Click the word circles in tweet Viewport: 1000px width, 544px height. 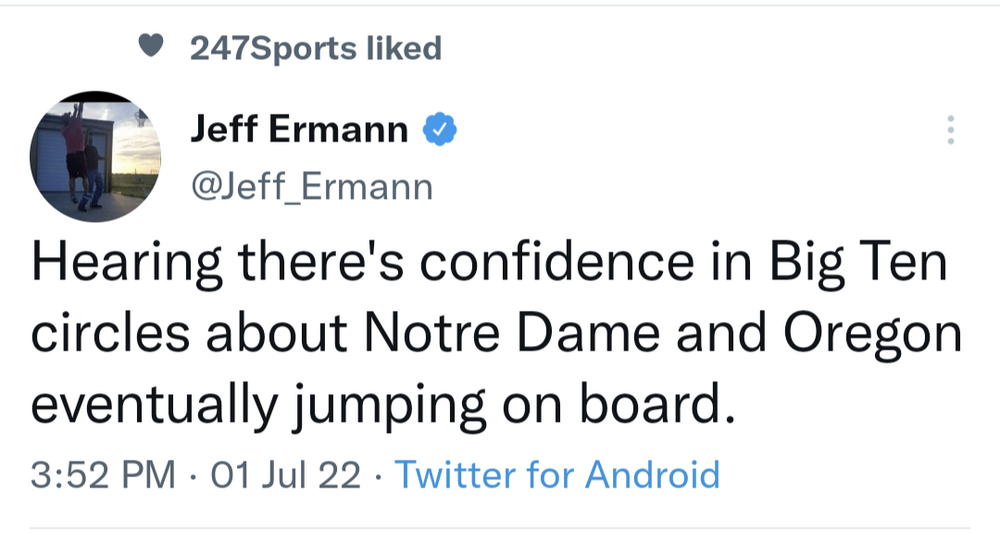pos(110,334)
